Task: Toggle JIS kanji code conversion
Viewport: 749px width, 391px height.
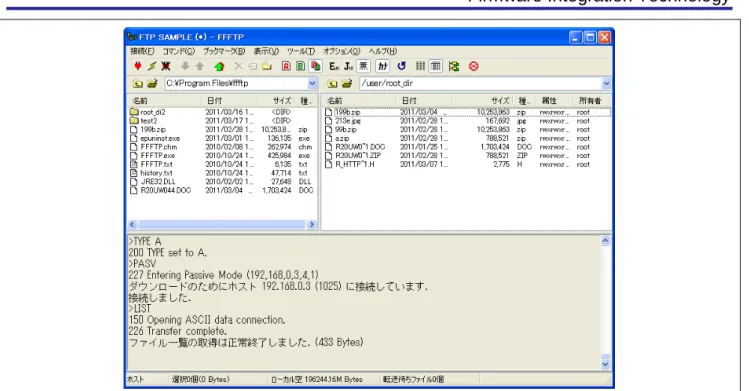Action: pos(349,66)
